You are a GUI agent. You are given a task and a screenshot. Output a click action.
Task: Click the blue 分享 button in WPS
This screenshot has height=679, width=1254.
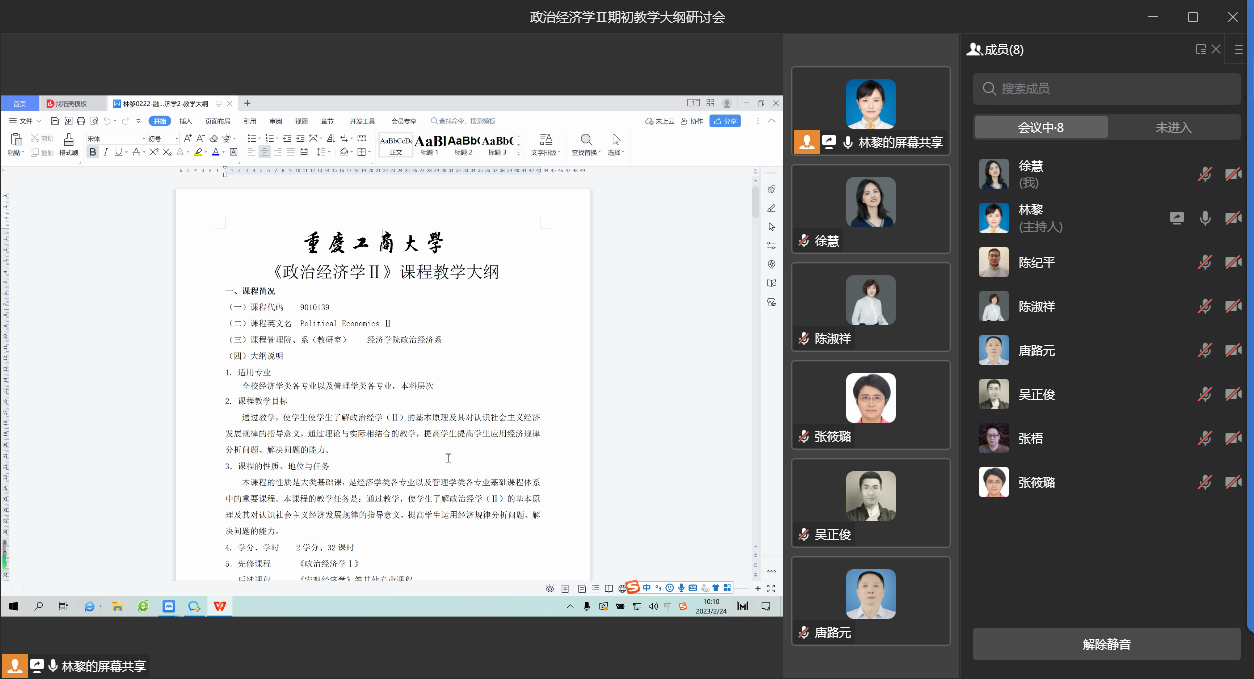pyautogui.click(x=725, y=121)
